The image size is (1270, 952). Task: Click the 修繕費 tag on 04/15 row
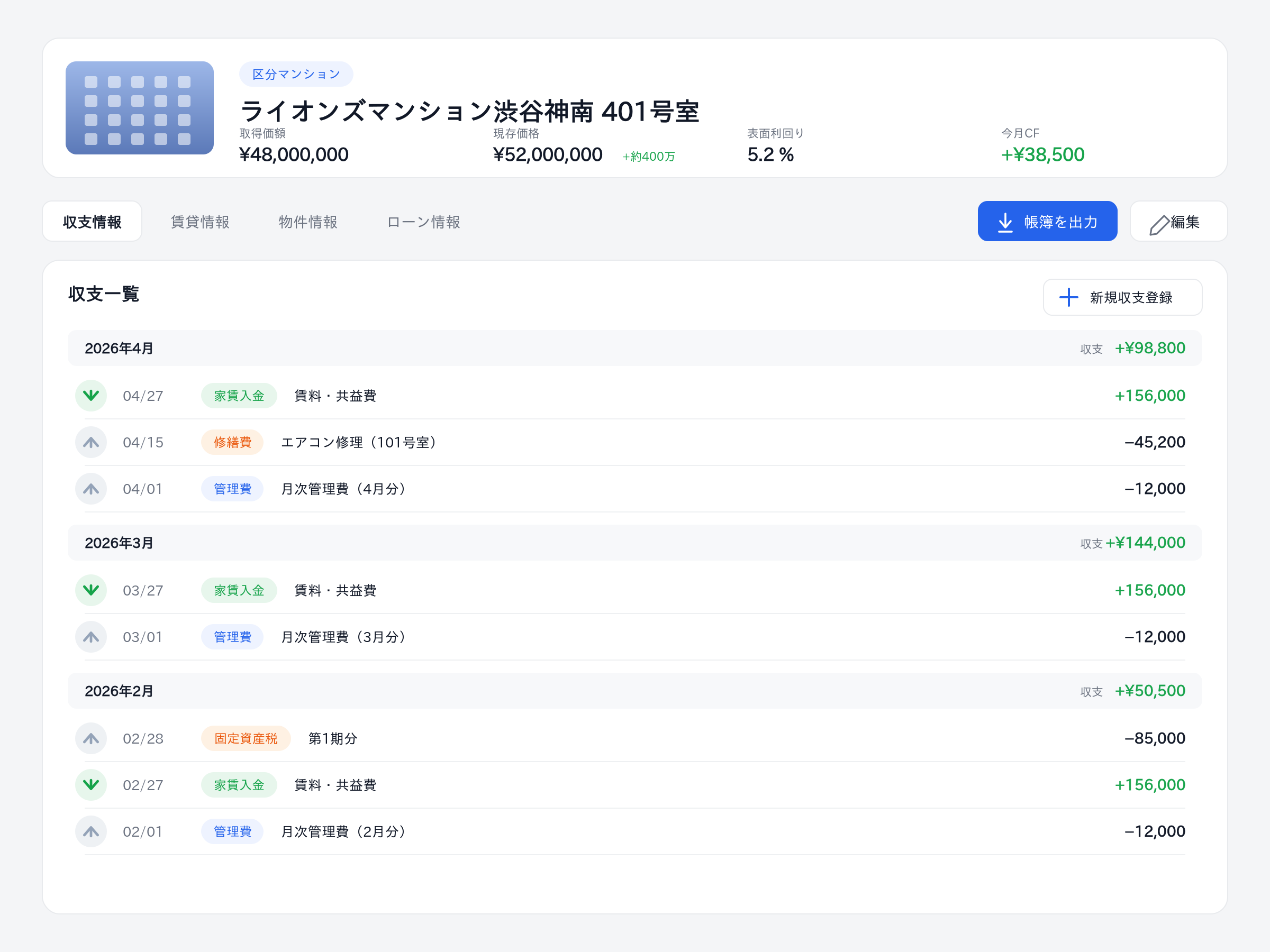pyautogui.click(x=232, y=442)
